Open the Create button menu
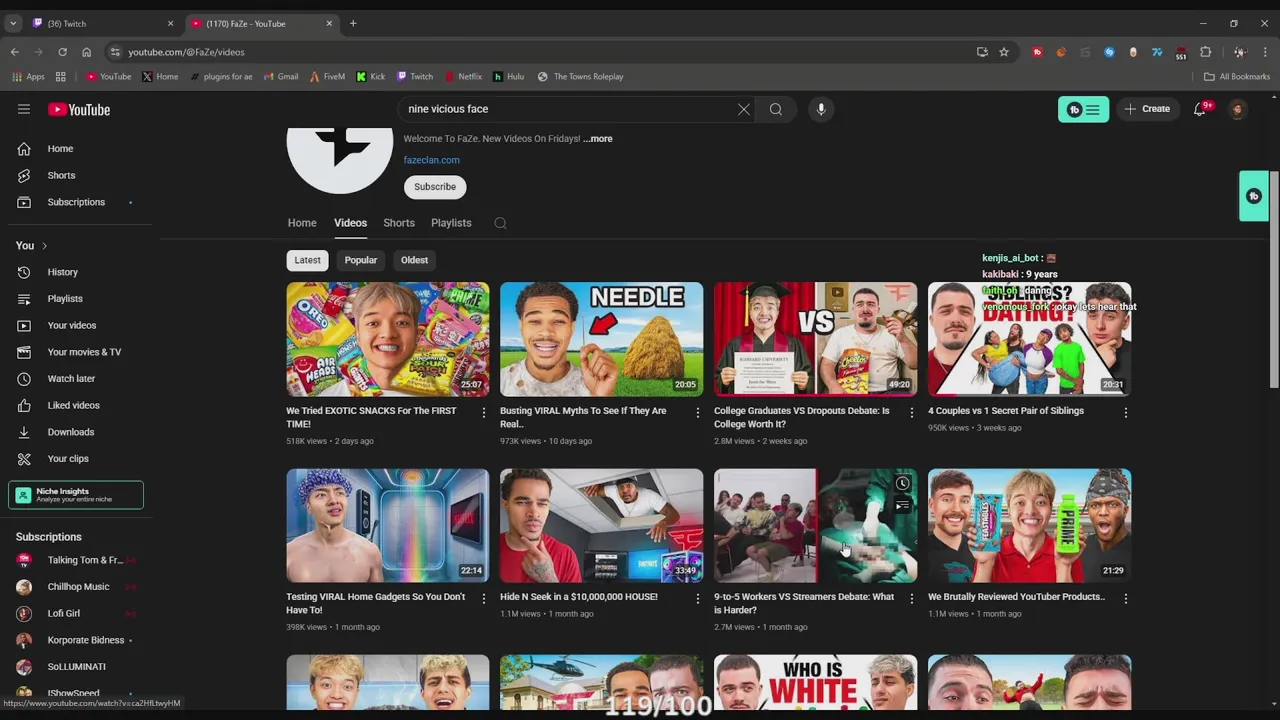Screen dimensions: 1280x720 pos(1147,109)
